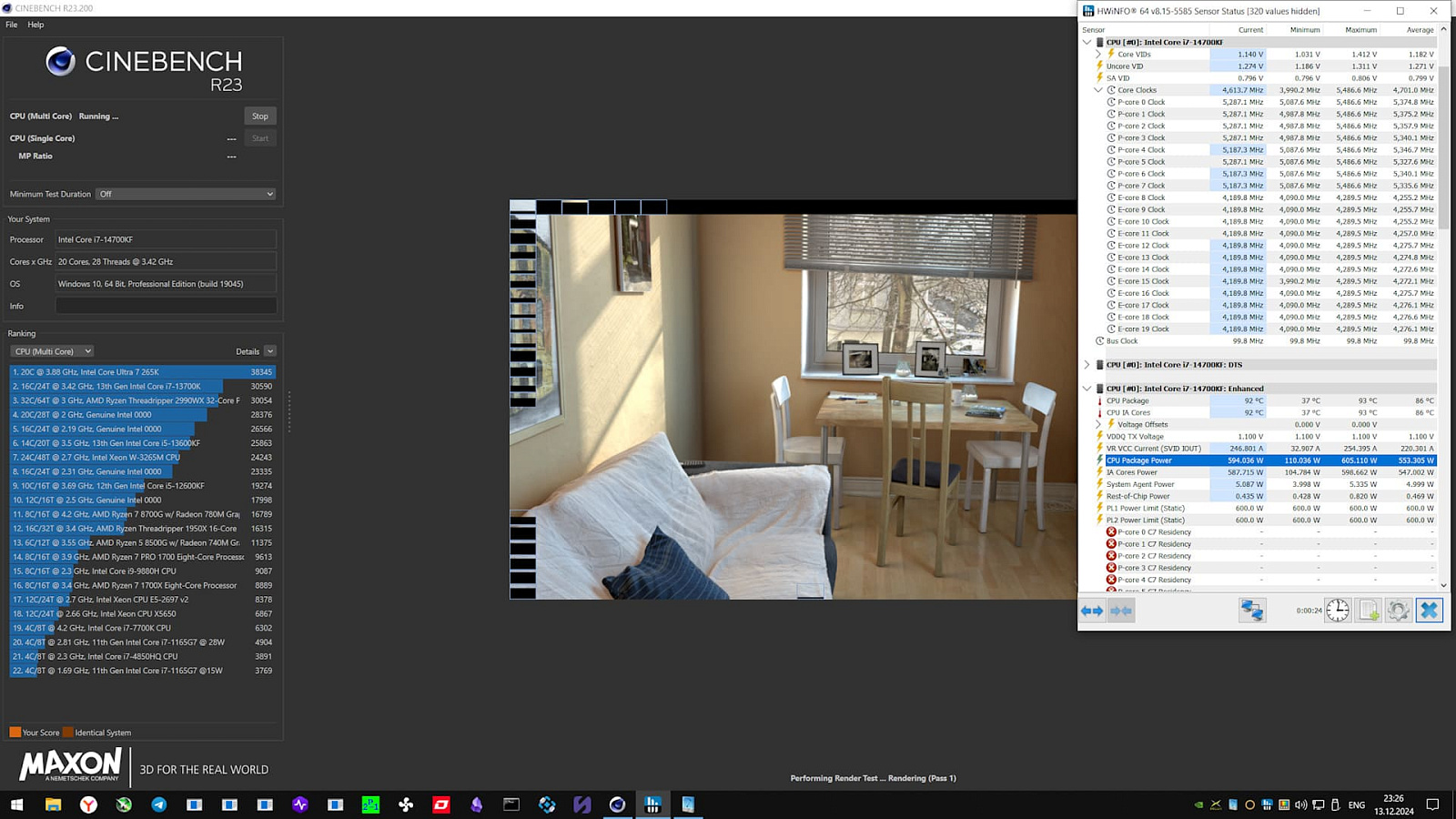Collapse the CPU [#0] Intel Core i7-14700KF section
This screenshot has height=819, width=1456.
point(1087,43)
